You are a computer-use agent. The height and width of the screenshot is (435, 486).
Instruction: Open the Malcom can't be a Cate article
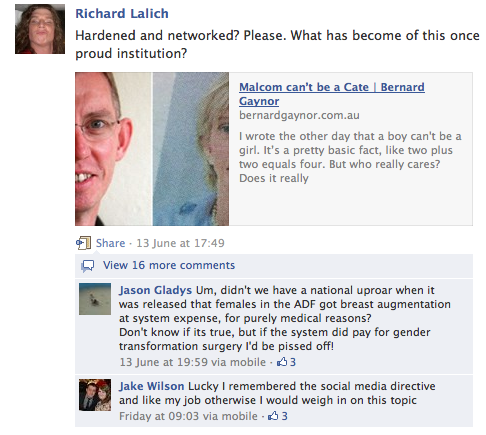point(332,94)
